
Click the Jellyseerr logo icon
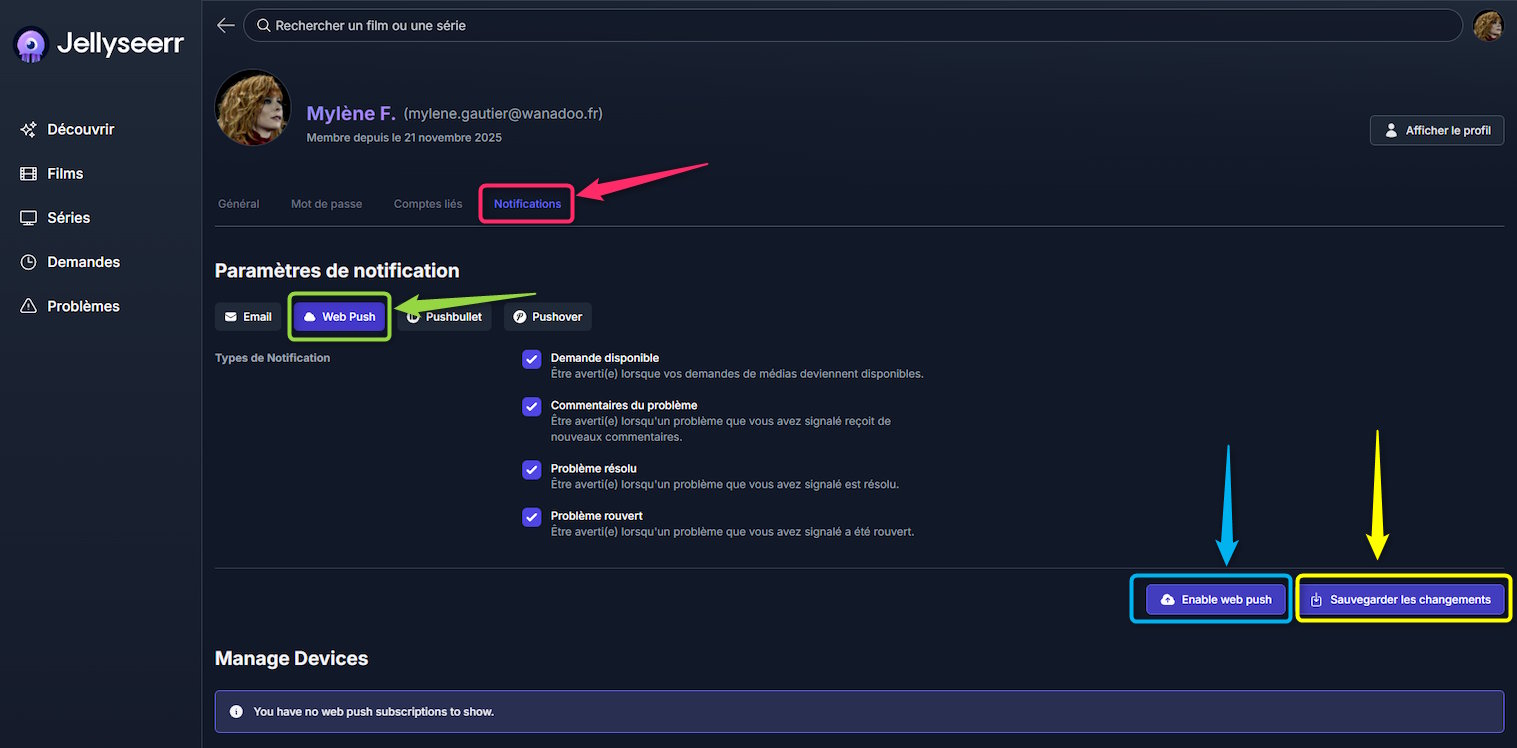(32, 44)
